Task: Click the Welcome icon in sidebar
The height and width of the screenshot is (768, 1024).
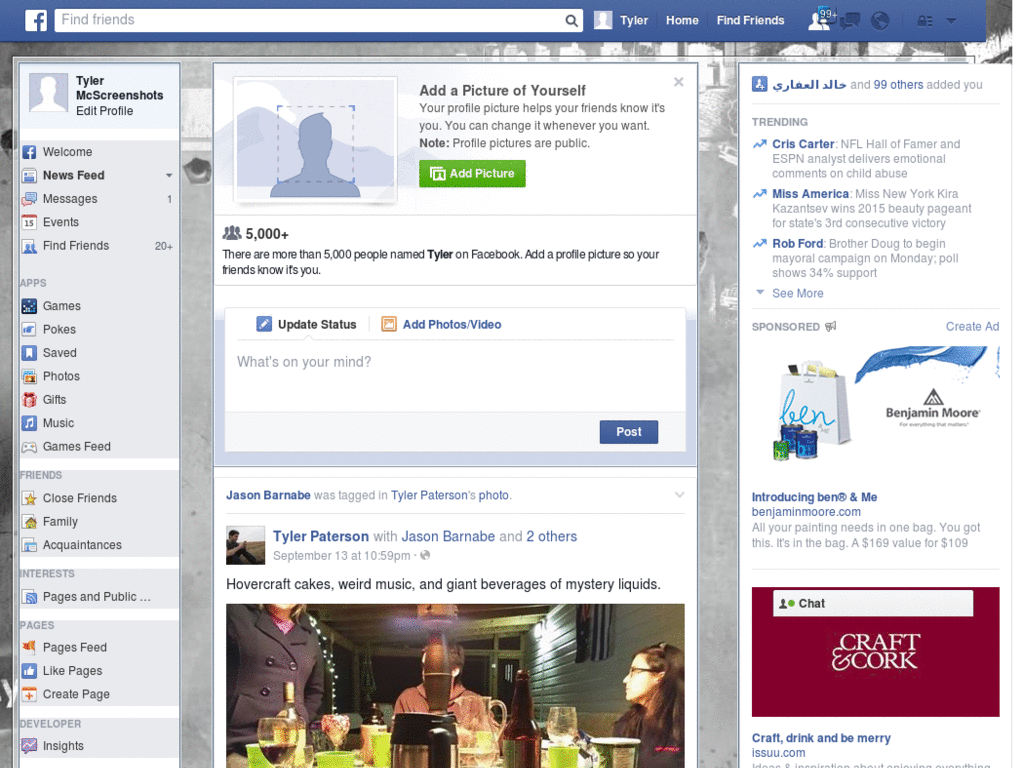Action: [29, 152]
